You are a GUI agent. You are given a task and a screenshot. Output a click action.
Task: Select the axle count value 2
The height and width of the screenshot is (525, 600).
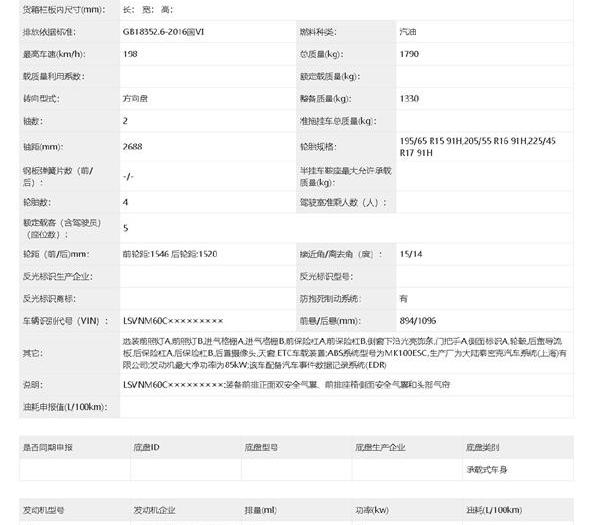125,121
